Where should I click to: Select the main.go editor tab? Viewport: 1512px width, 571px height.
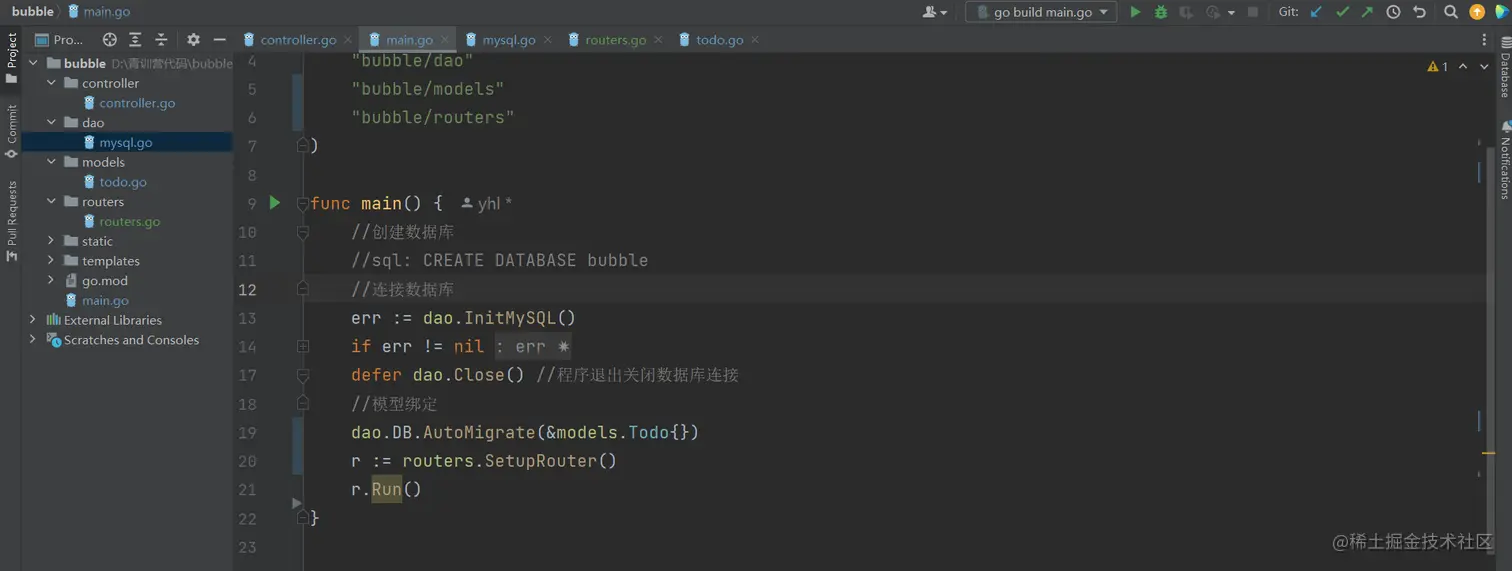(x=409, y=40)
